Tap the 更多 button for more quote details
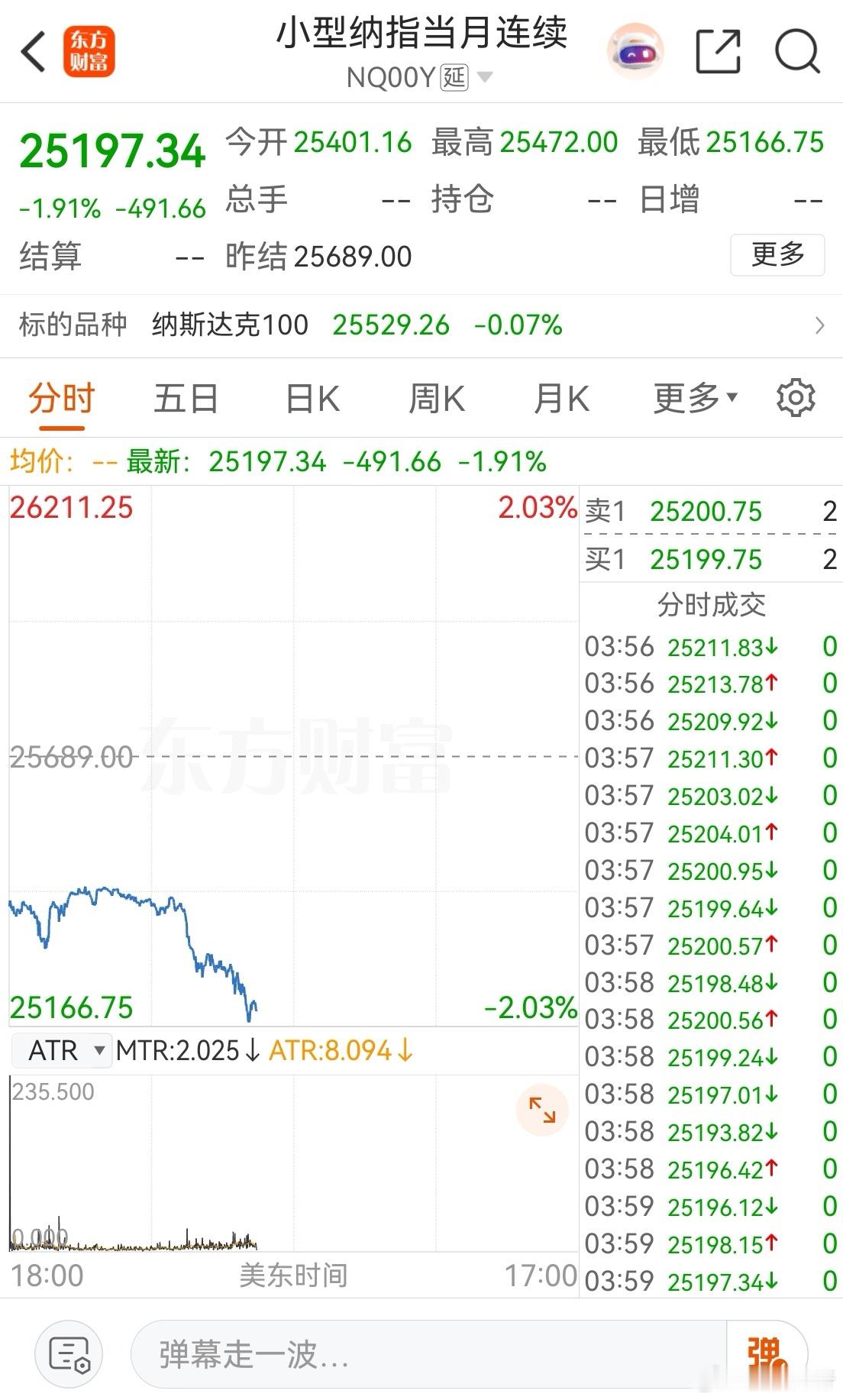Screen dimensions: 843x1400 [777, 256]
